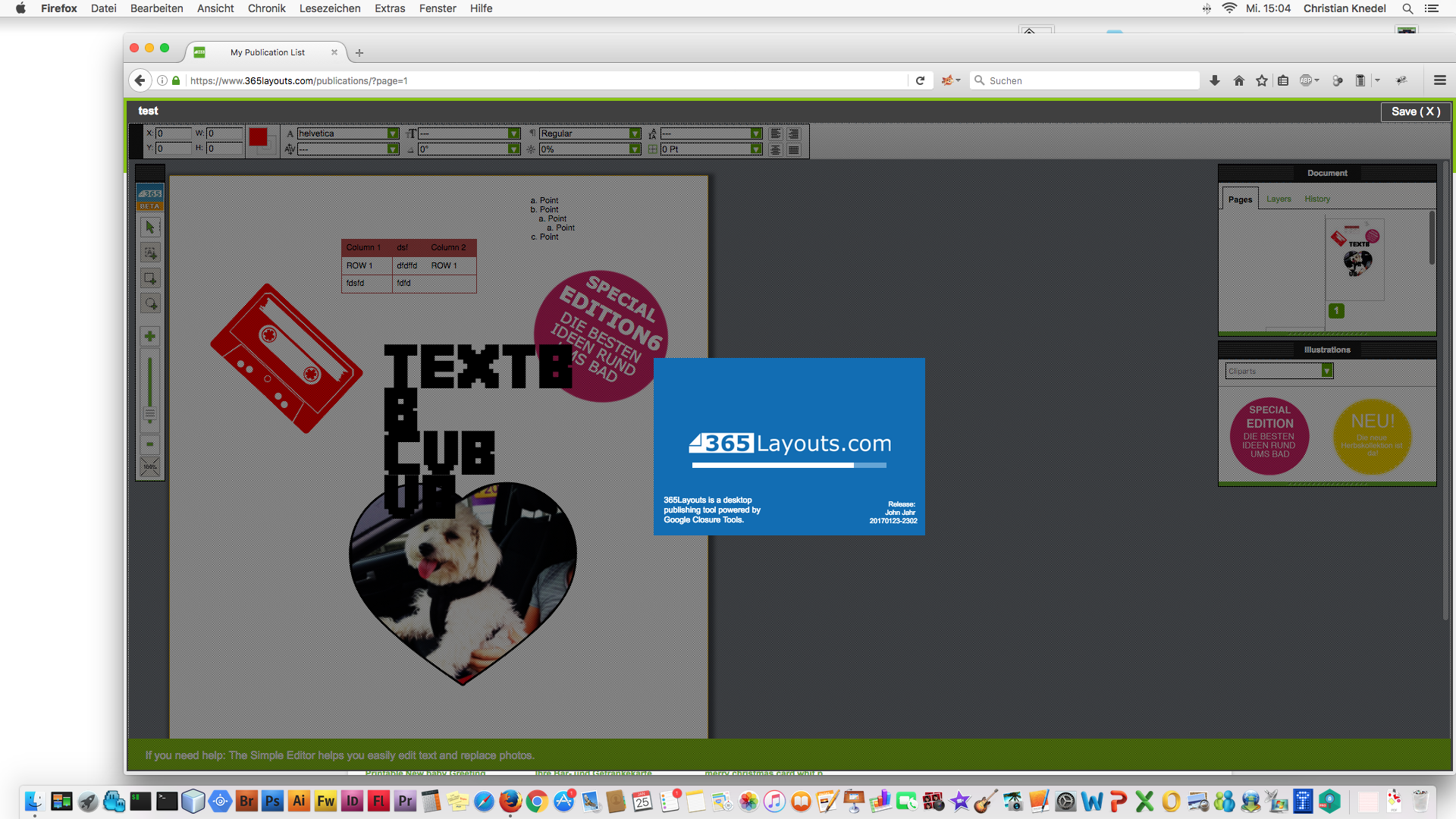The width and height of the screenshot is (1456, 819).
Task: Open the red fill color swatch
Action: pyautogui.click(x=260, y=139)
